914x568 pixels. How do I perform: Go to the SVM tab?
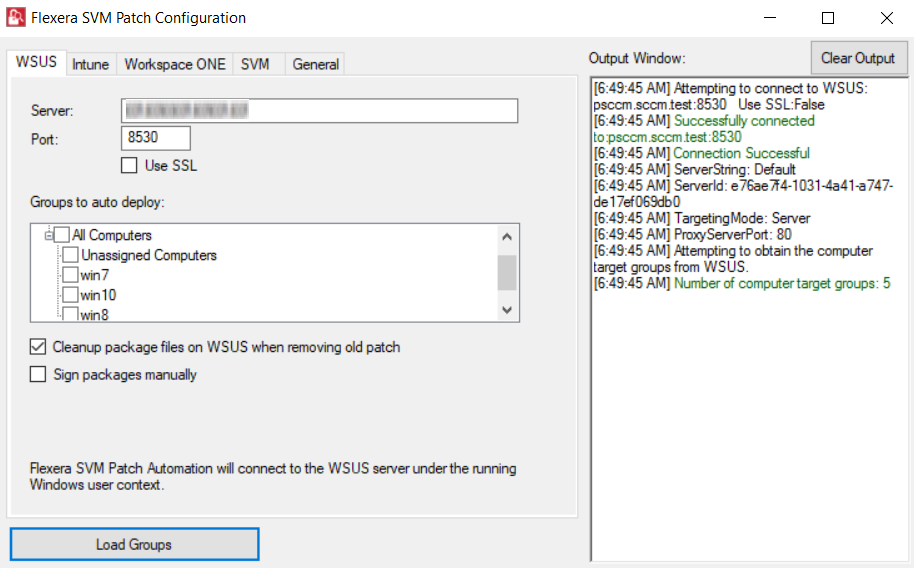coord(255,64)
